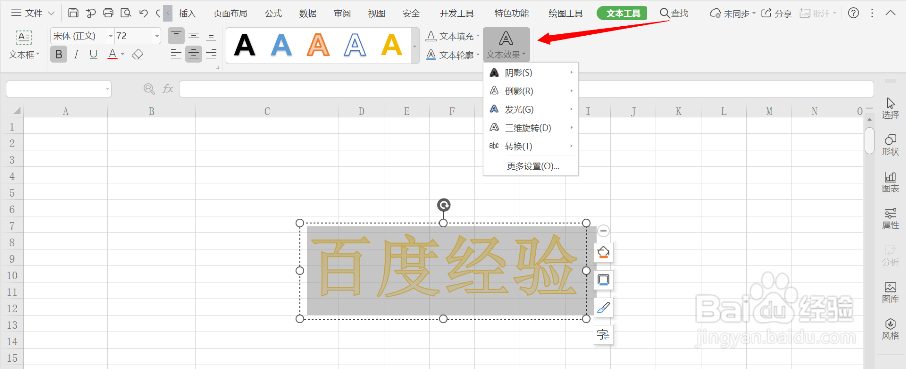Click 更多设置(O)... option
Image resolution: width=906 pixels, height=369 pixels.
(x=533, y=166)
